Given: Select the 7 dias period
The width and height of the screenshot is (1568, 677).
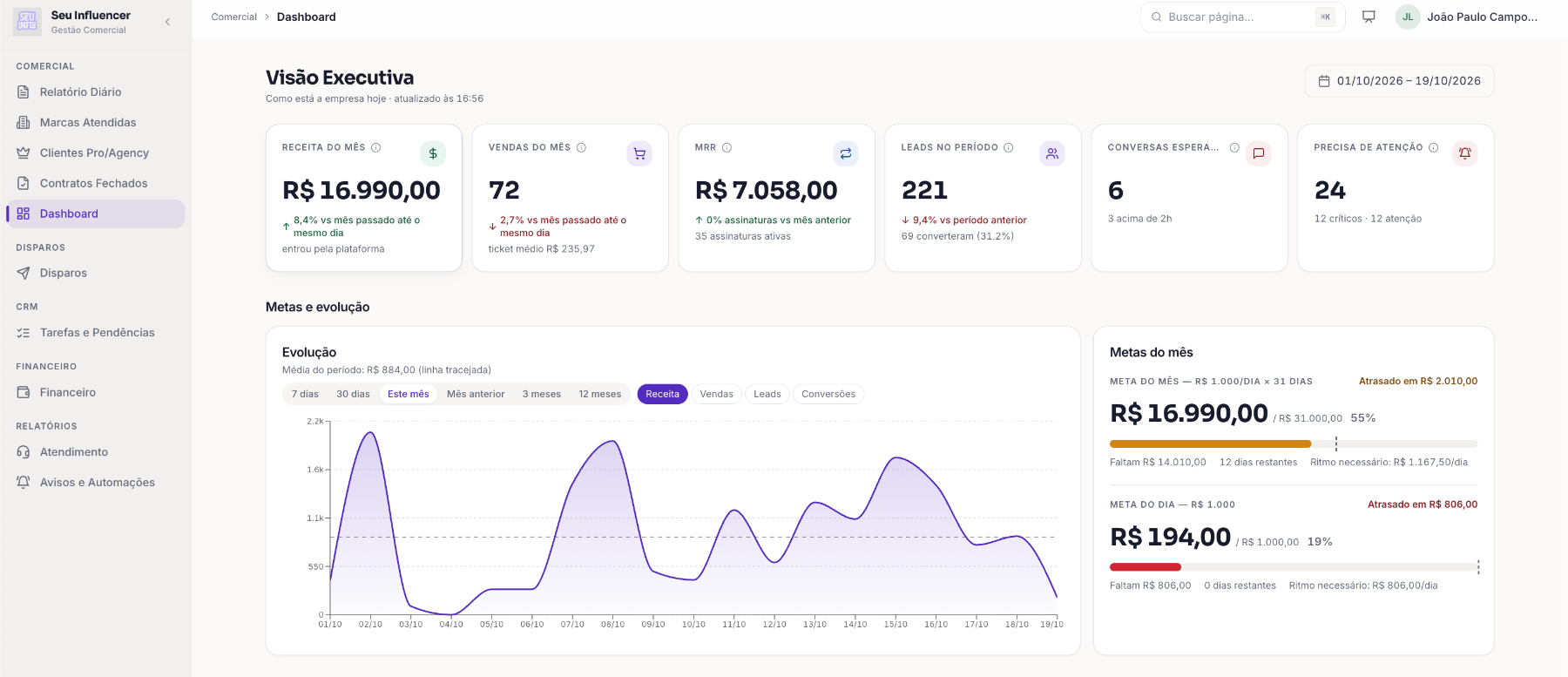Looking at the screenshot, I should [305, 394].
